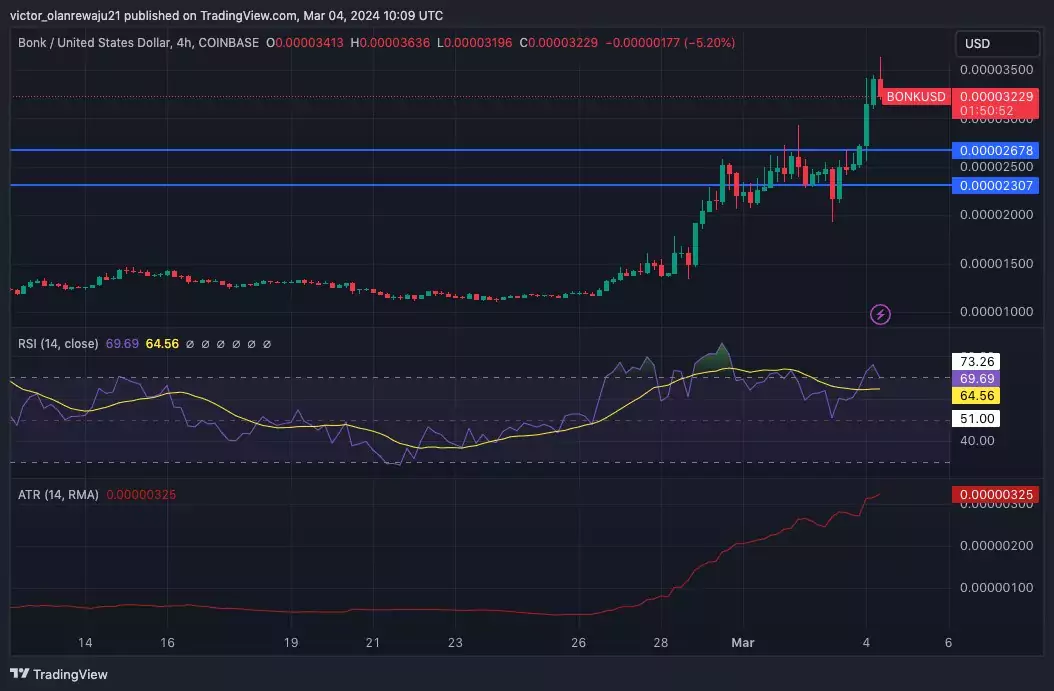Click the ATR 0.00000325 red value label
Viewport: 1054px width, 691px height.
(x=996, y=495)
